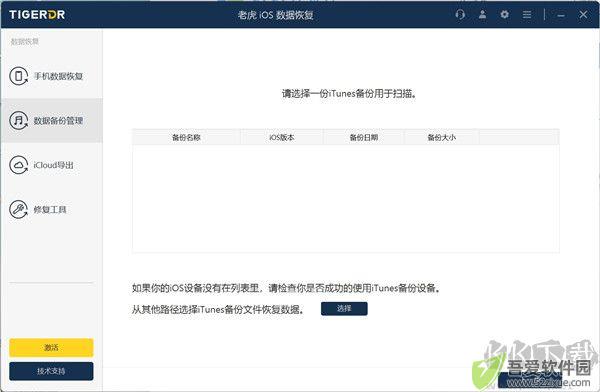Sort by the iOS版本 column header
This screenshot has width=600, height=392.
click(282, 137)
